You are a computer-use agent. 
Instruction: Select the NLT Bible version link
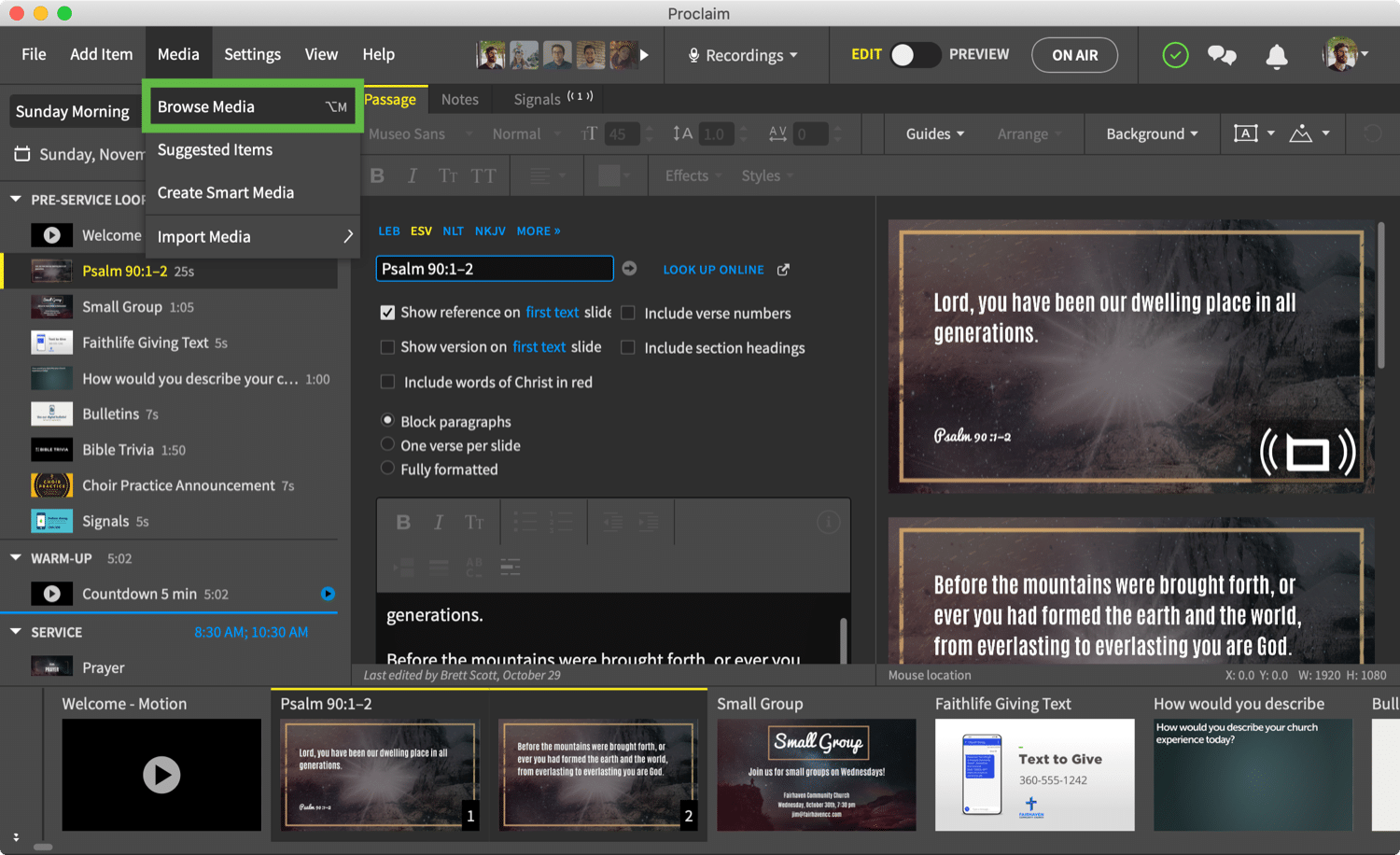coord(454,231)
